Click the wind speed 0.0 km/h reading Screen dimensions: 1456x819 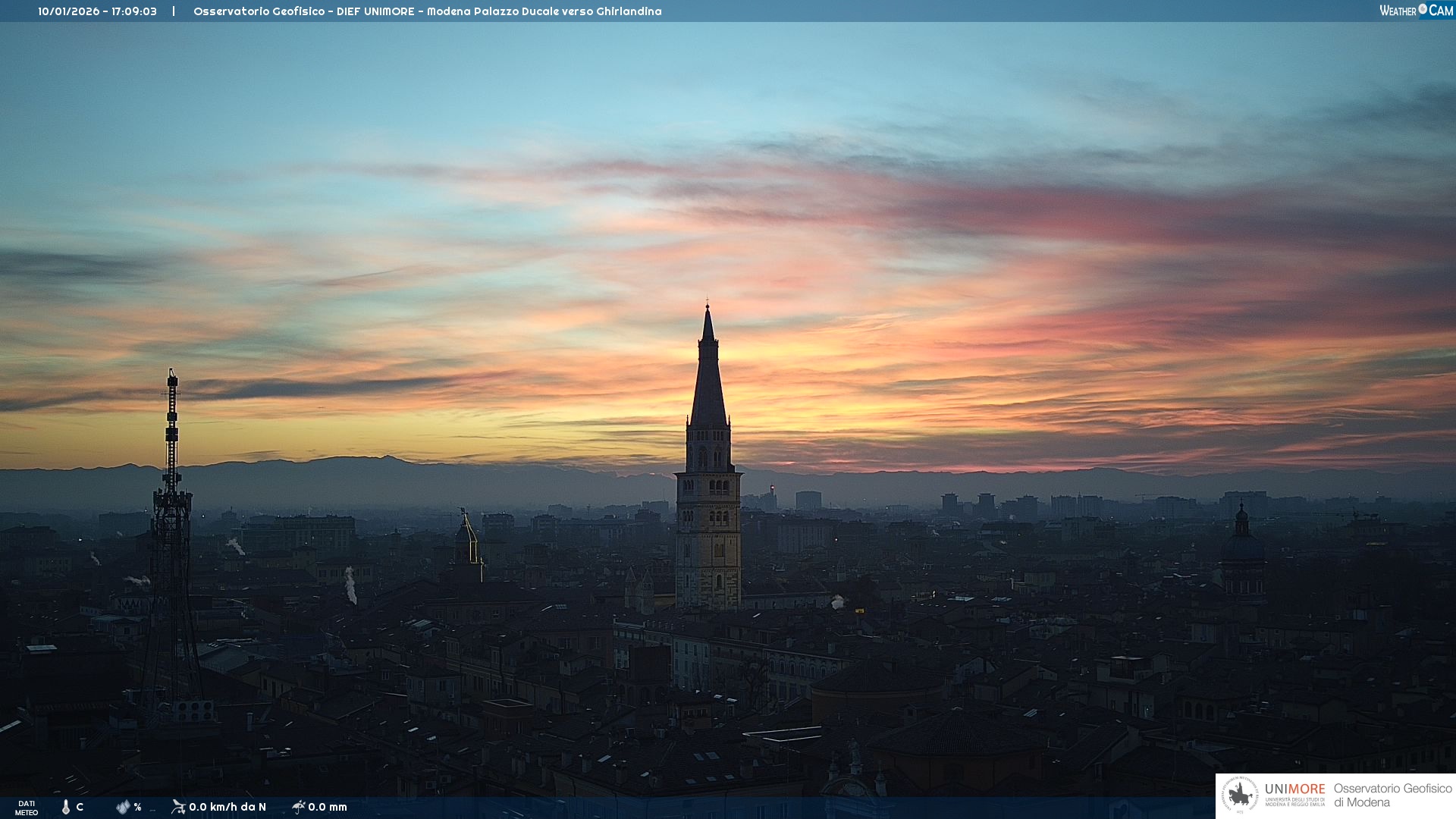[227, 807]
